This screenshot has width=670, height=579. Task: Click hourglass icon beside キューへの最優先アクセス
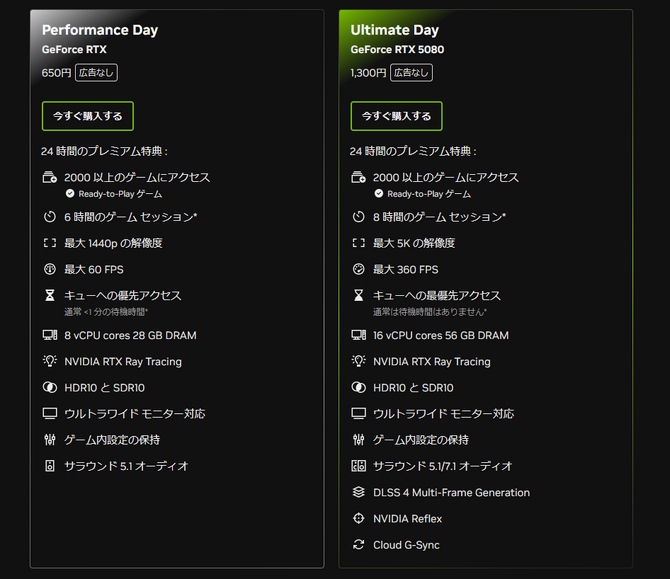click(x=359, y=295)
